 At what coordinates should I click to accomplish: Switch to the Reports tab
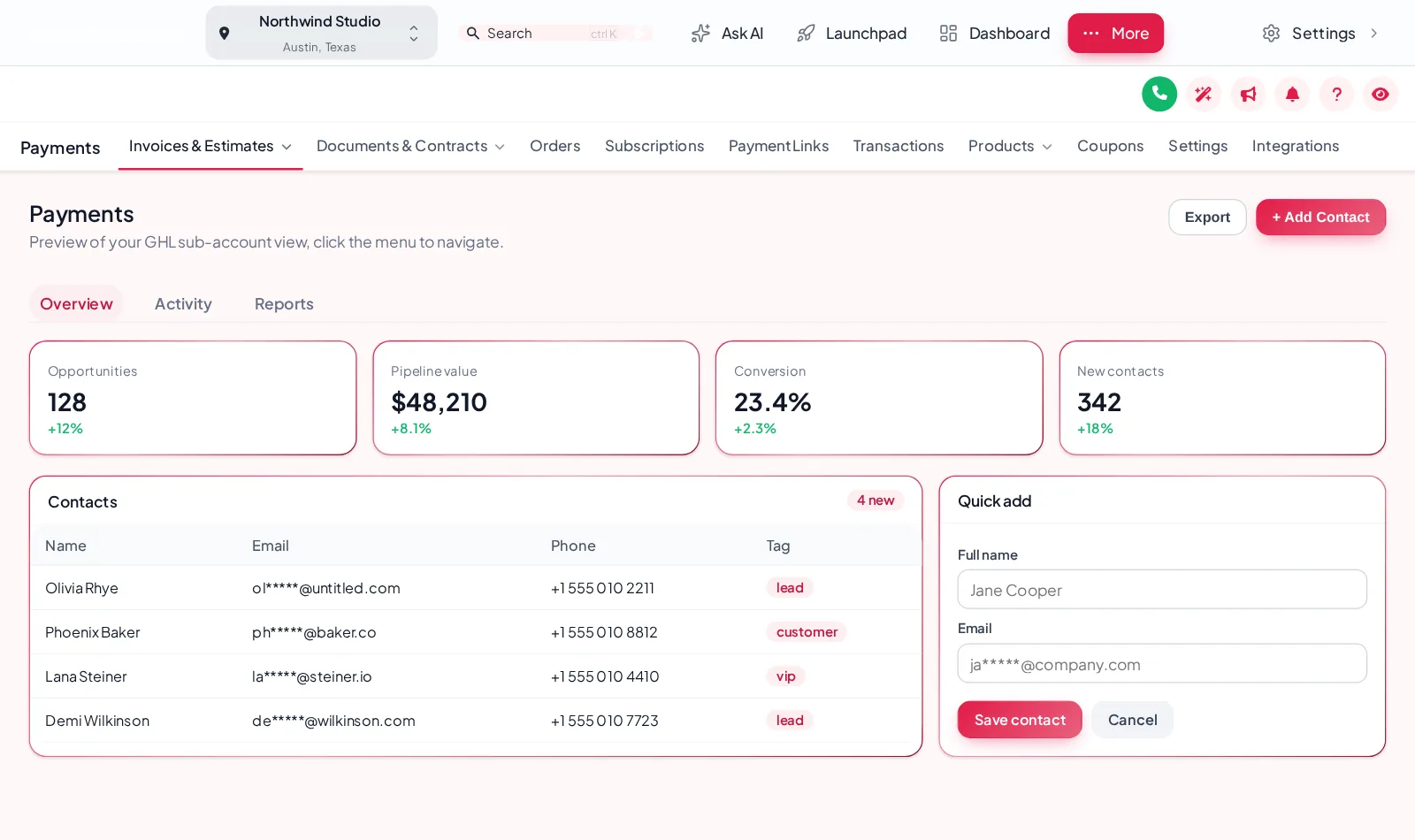[x=284, y=304]
